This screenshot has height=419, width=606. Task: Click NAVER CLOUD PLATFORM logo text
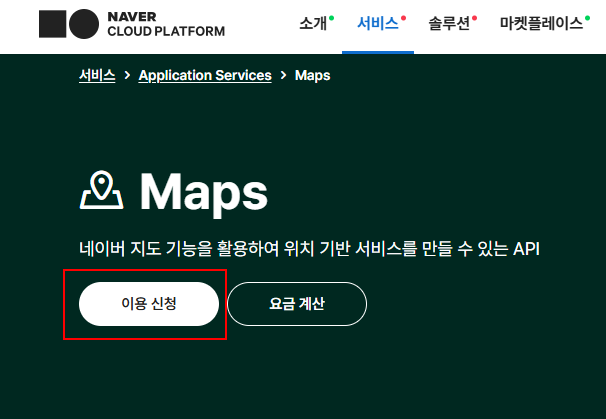[x=166, y=24]
